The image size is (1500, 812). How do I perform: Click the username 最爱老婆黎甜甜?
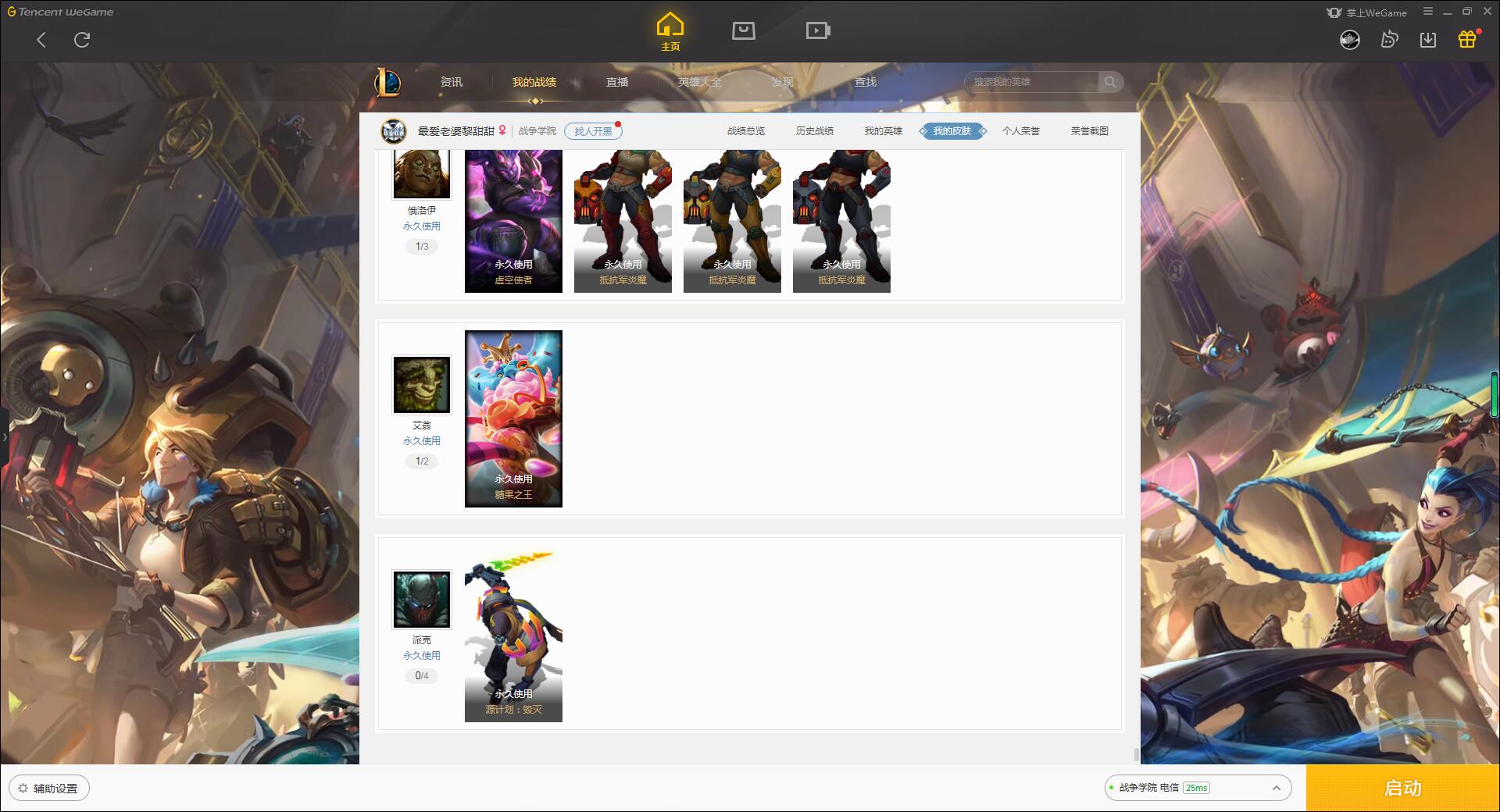point(456,131)
